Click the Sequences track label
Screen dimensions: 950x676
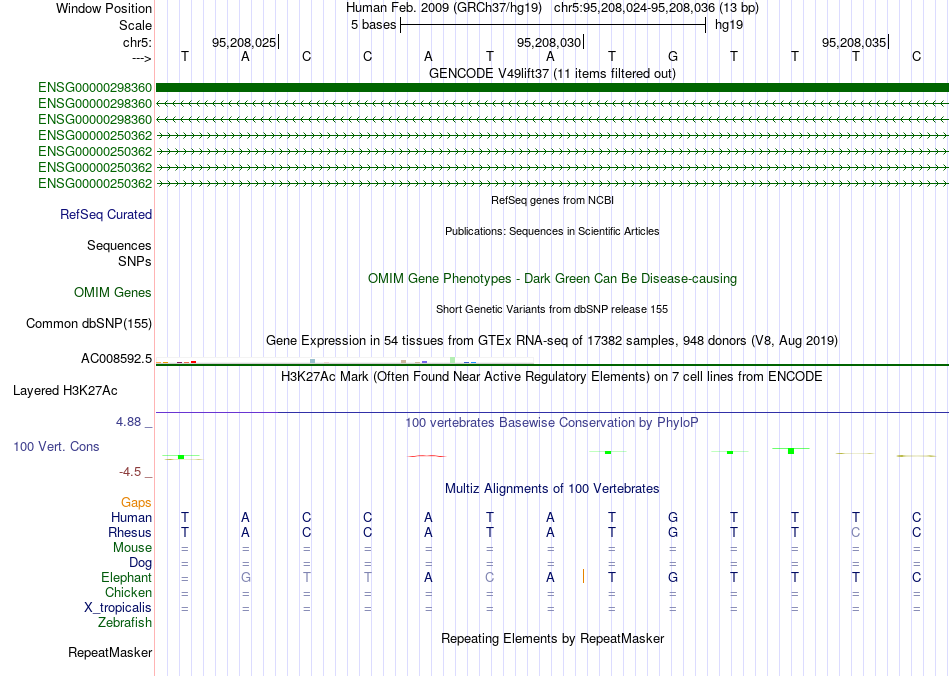click(x=119, y=245)
